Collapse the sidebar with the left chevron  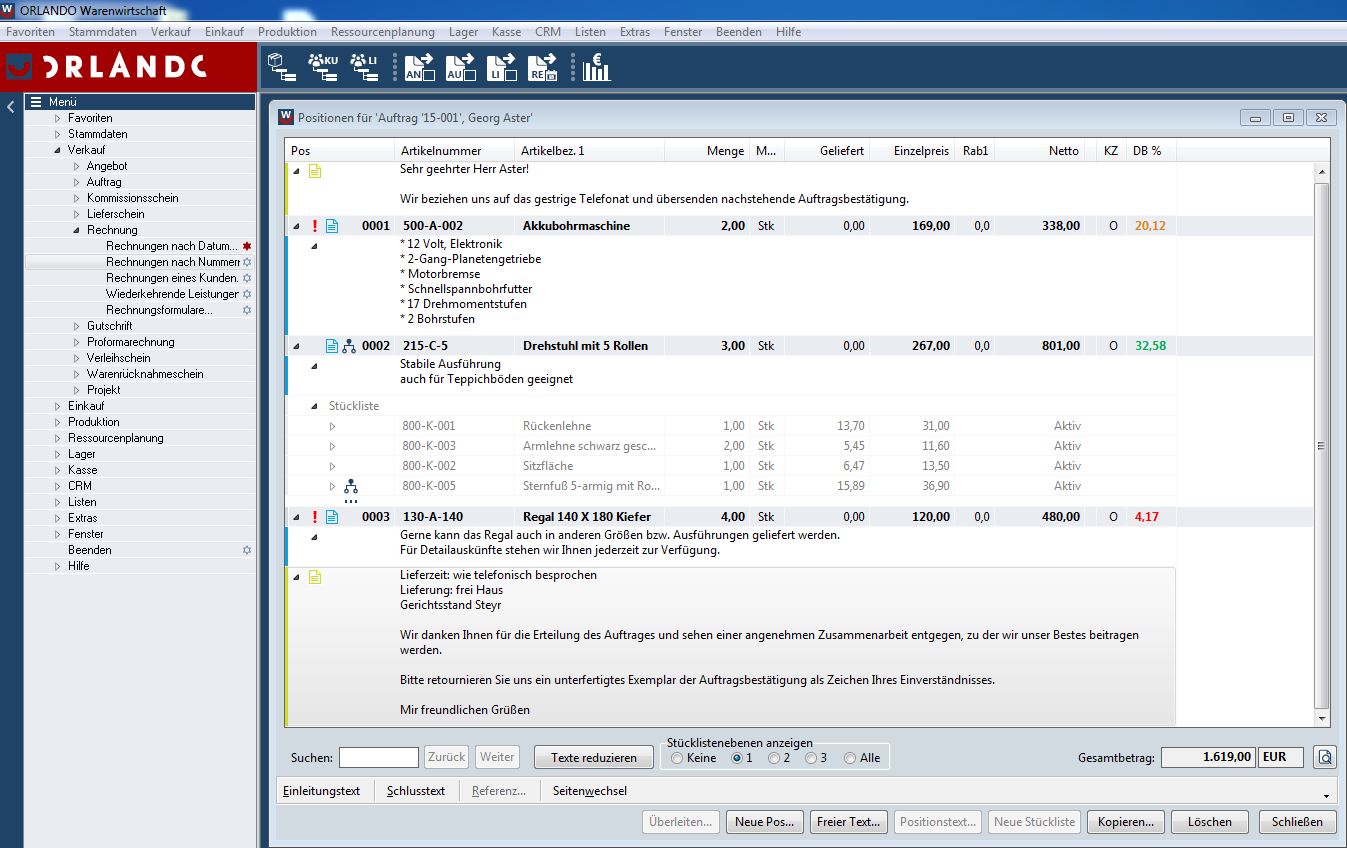(x=10, y=106)
